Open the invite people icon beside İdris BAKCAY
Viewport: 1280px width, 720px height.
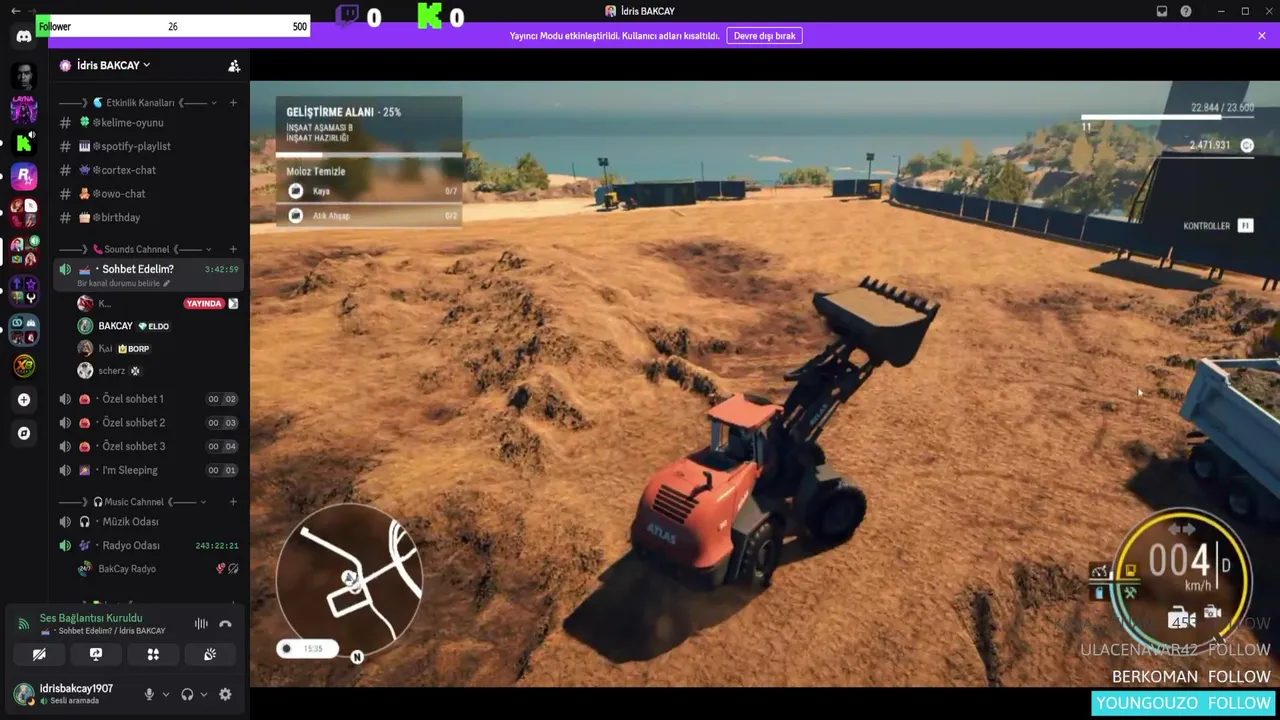234,66
